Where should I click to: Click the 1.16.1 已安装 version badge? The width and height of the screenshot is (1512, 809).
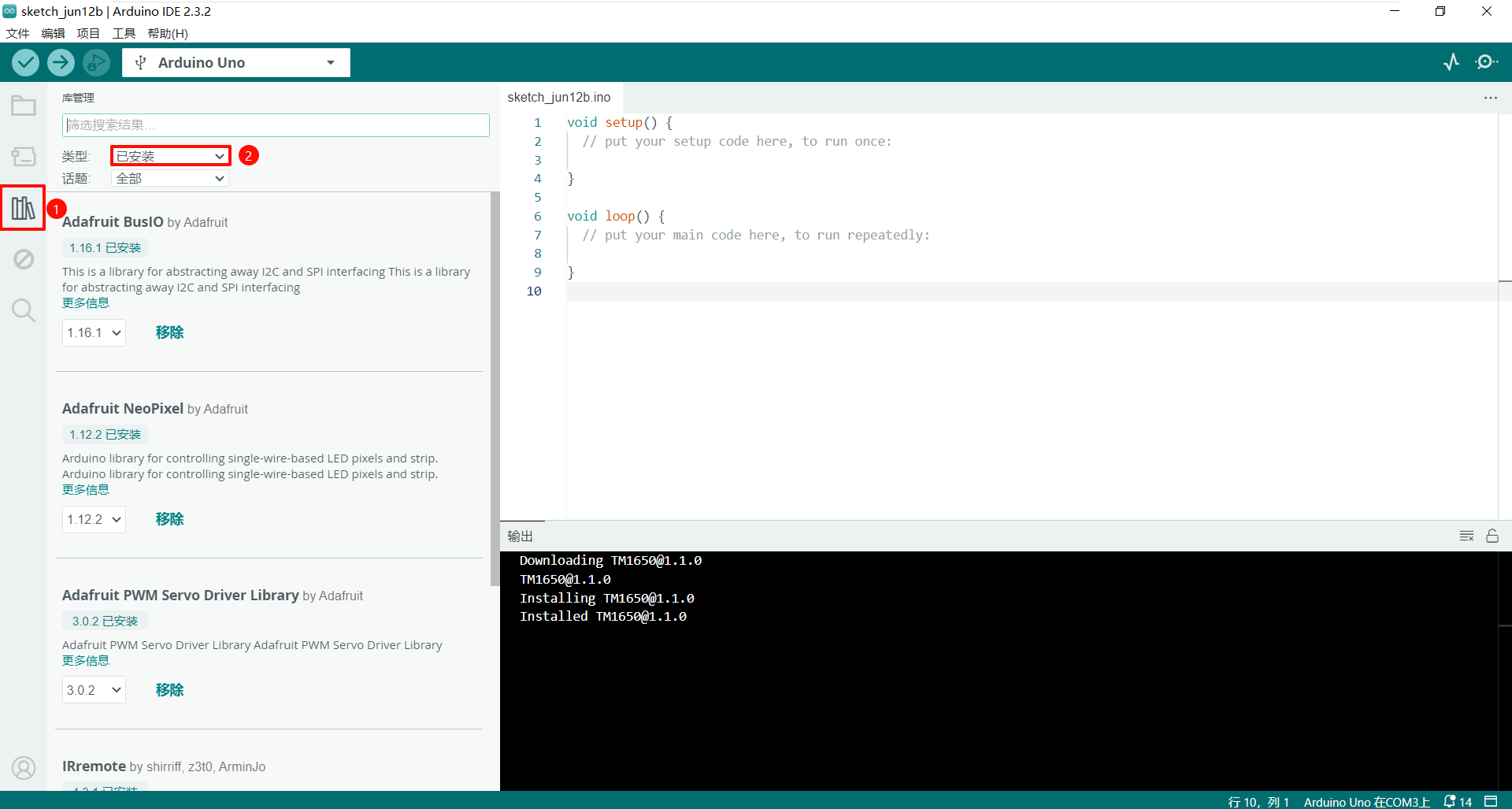pos(105,248)
